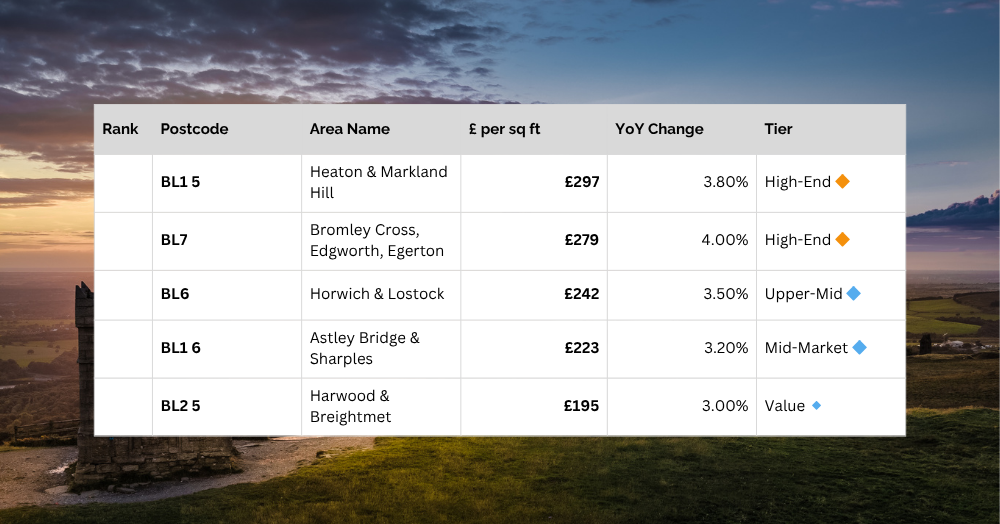Click the Horwich & Lostock area cell

[377, 294]
